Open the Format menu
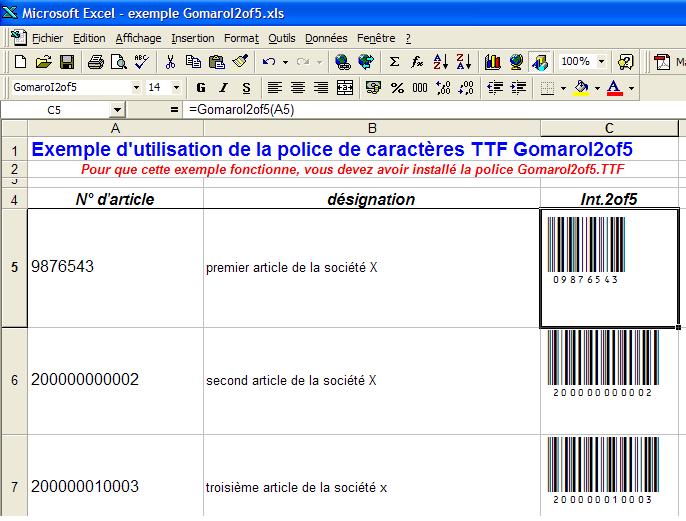This screenshot has height=521, width=686. point(242,38)
